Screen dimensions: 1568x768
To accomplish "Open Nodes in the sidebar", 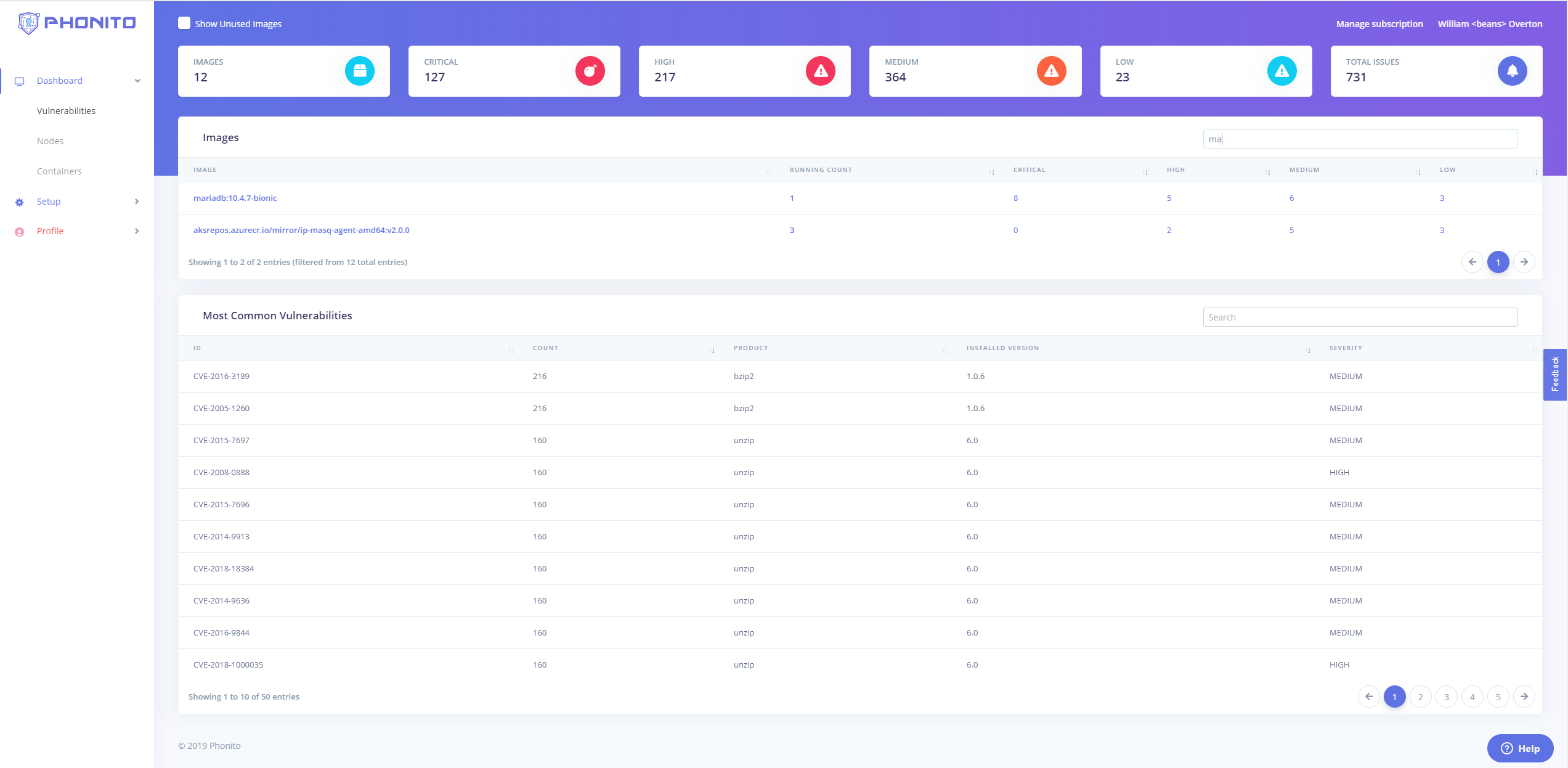I will [50, 141].
